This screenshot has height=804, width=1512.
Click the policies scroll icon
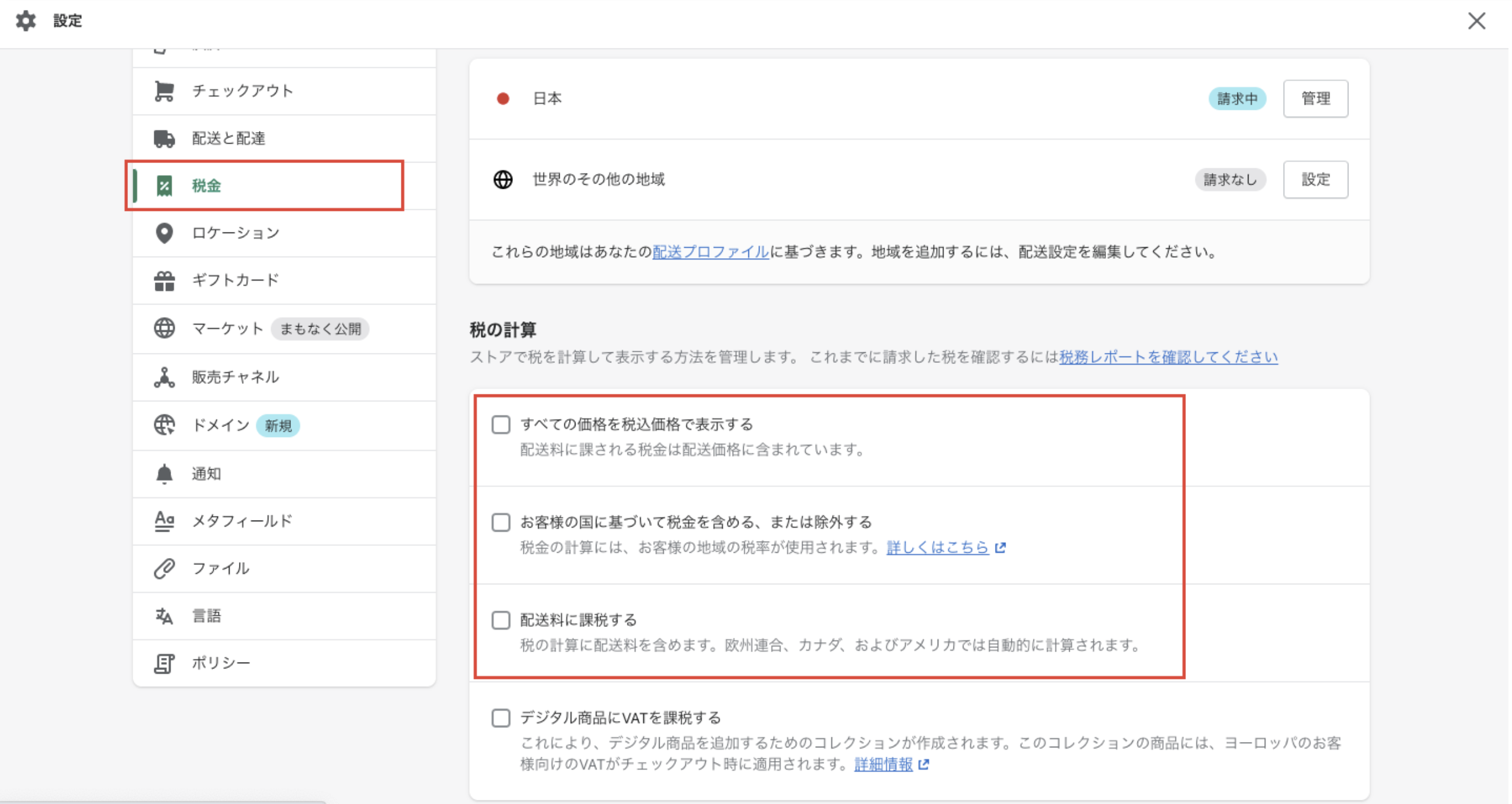[x=164, y=663]
